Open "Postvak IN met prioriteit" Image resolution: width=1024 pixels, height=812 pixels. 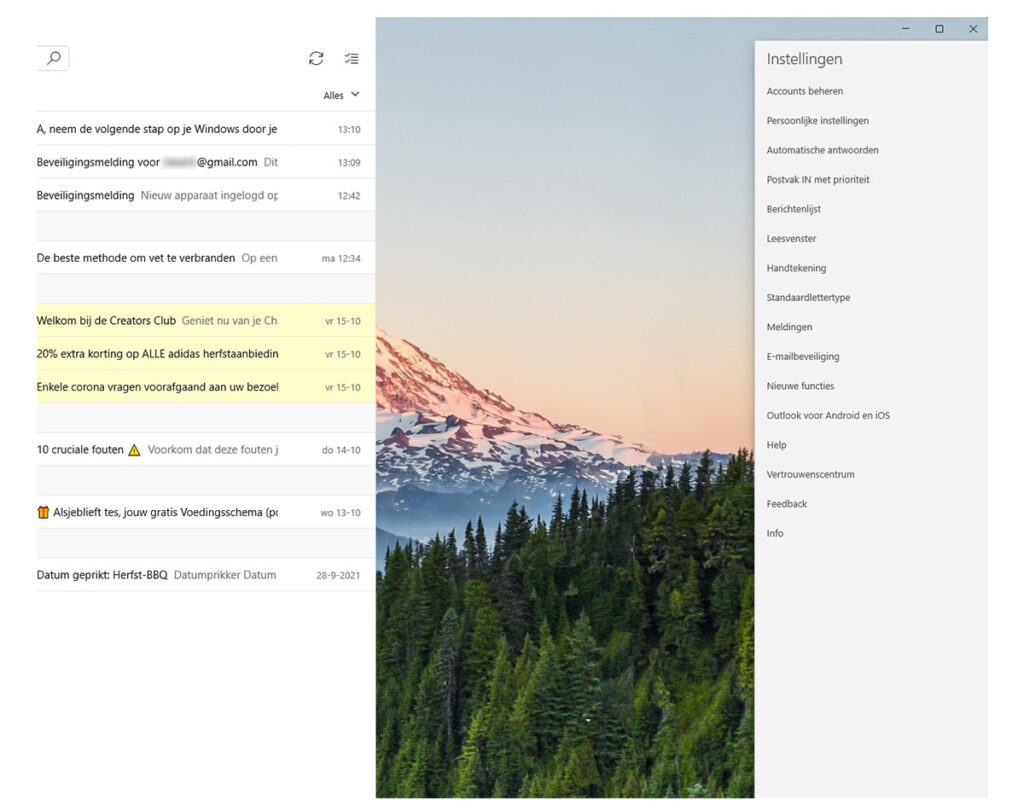click(x=818, y=179)
